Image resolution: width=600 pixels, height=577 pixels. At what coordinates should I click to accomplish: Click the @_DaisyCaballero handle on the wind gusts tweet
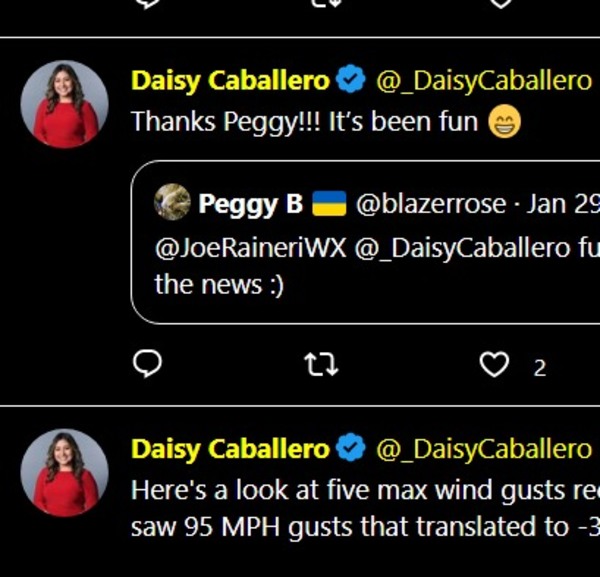click(x=483, y=450)
